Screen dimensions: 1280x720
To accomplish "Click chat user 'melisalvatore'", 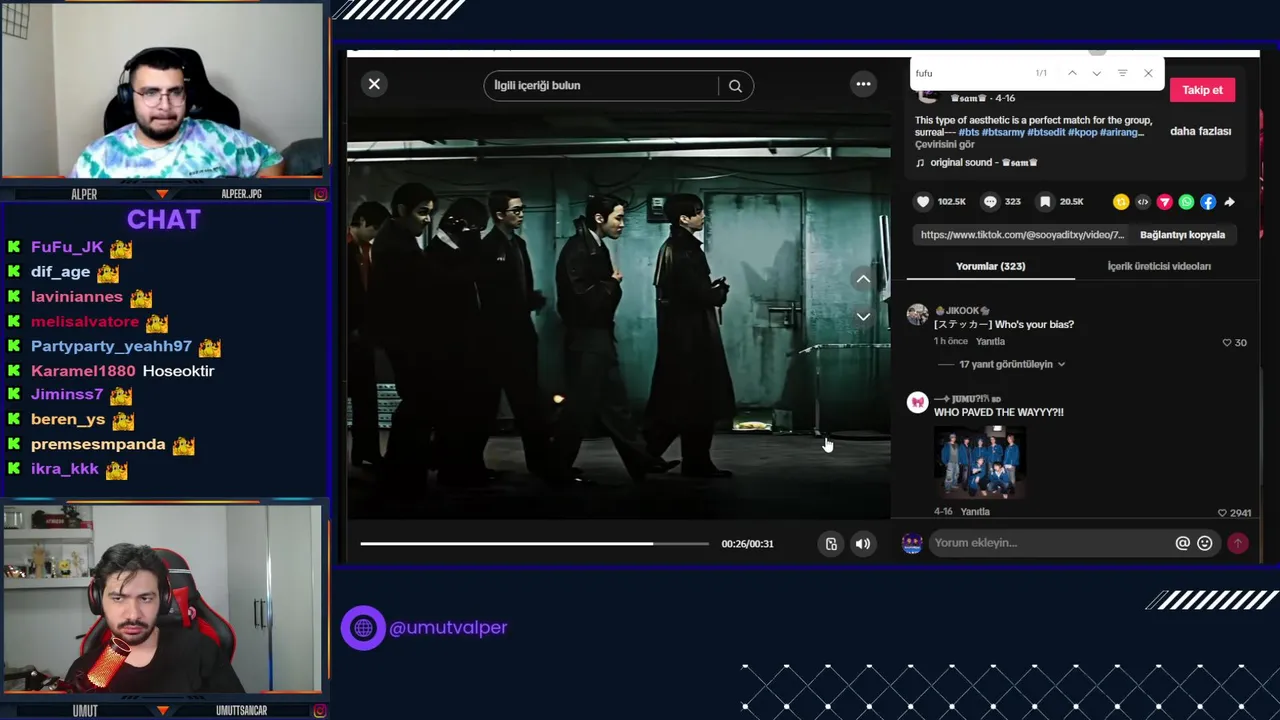I will [85, 322].
